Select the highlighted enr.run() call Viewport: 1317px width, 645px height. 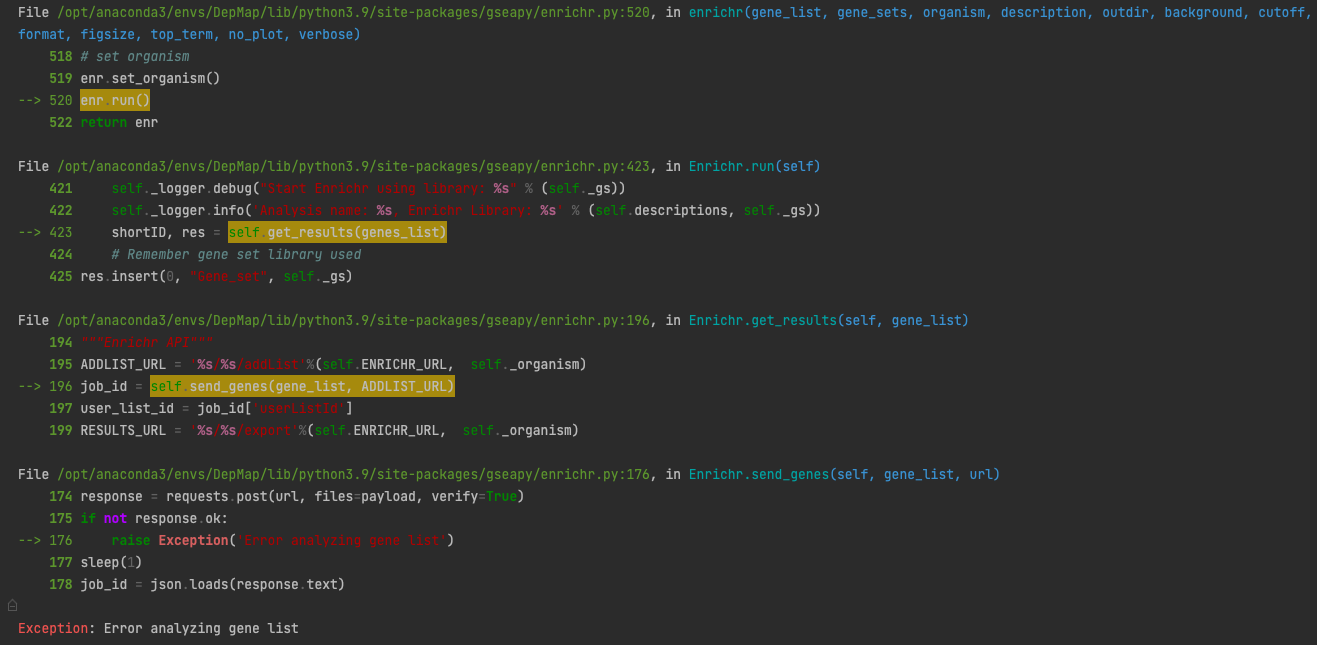pos(114,100)
